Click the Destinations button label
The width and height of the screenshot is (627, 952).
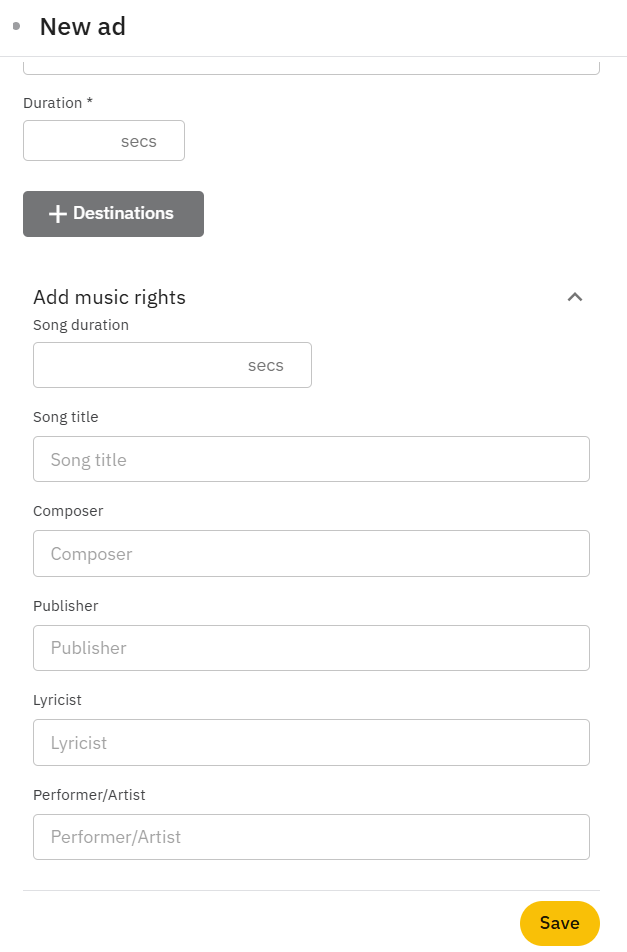pos(123,213)
